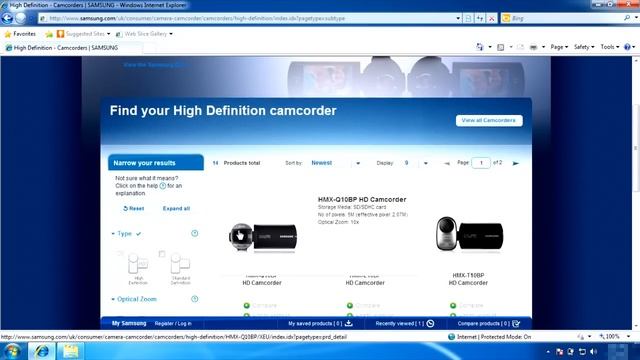The image size is (640, 360).
Task: Click help icon beside Optical Zoom filter
Action: (195, 299)
